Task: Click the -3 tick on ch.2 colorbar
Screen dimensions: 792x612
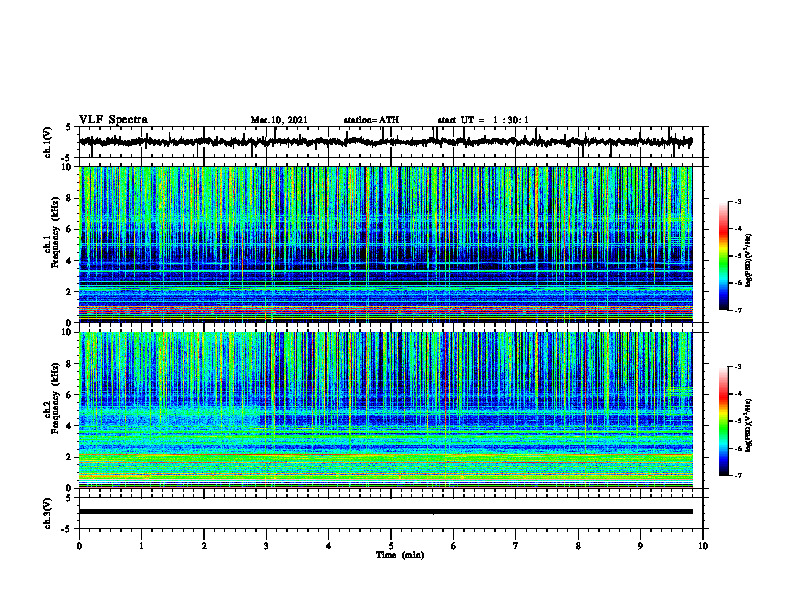Action: point(737,367)
